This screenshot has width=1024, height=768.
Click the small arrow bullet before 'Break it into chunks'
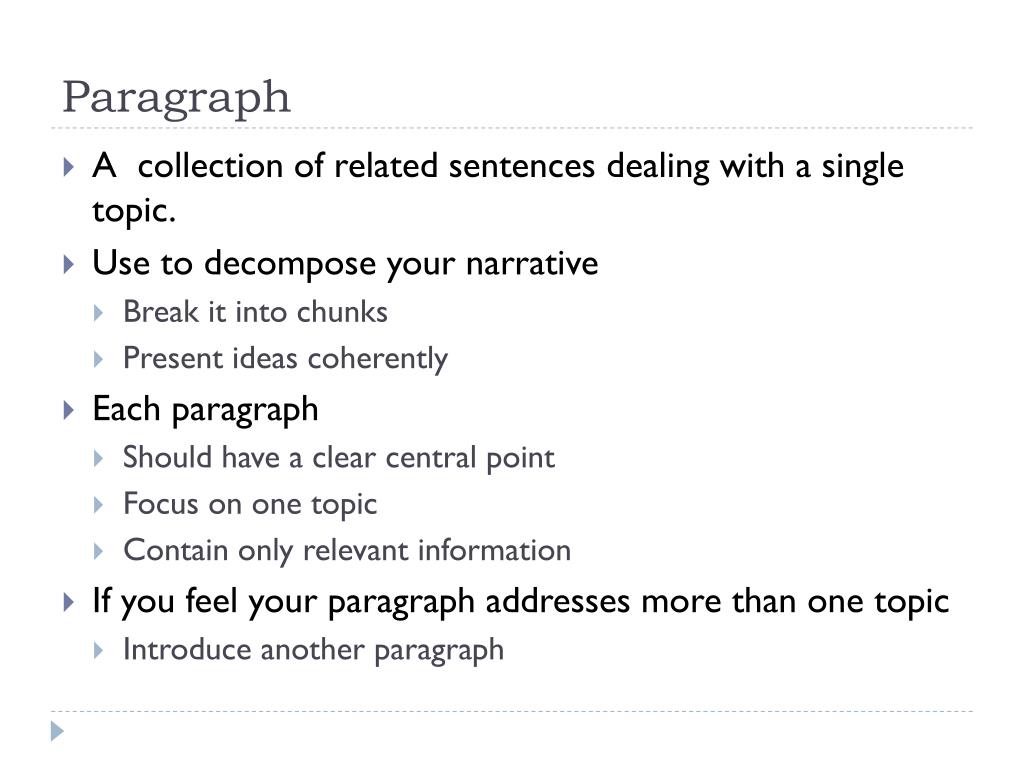pyautogui.click(x=99, y=313)
